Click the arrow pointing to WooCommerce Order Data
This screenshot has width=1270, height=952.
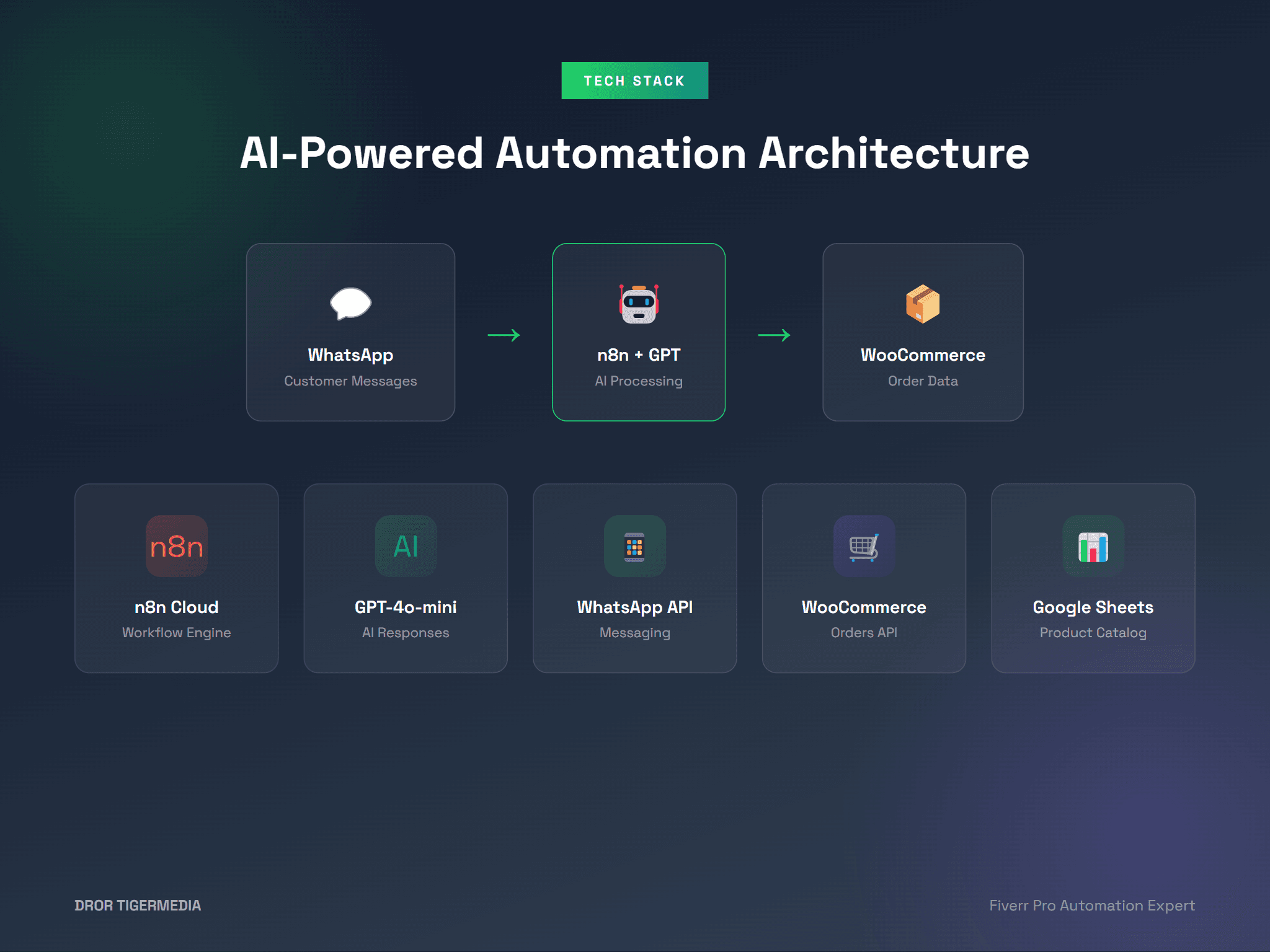[x=774, y=335]
